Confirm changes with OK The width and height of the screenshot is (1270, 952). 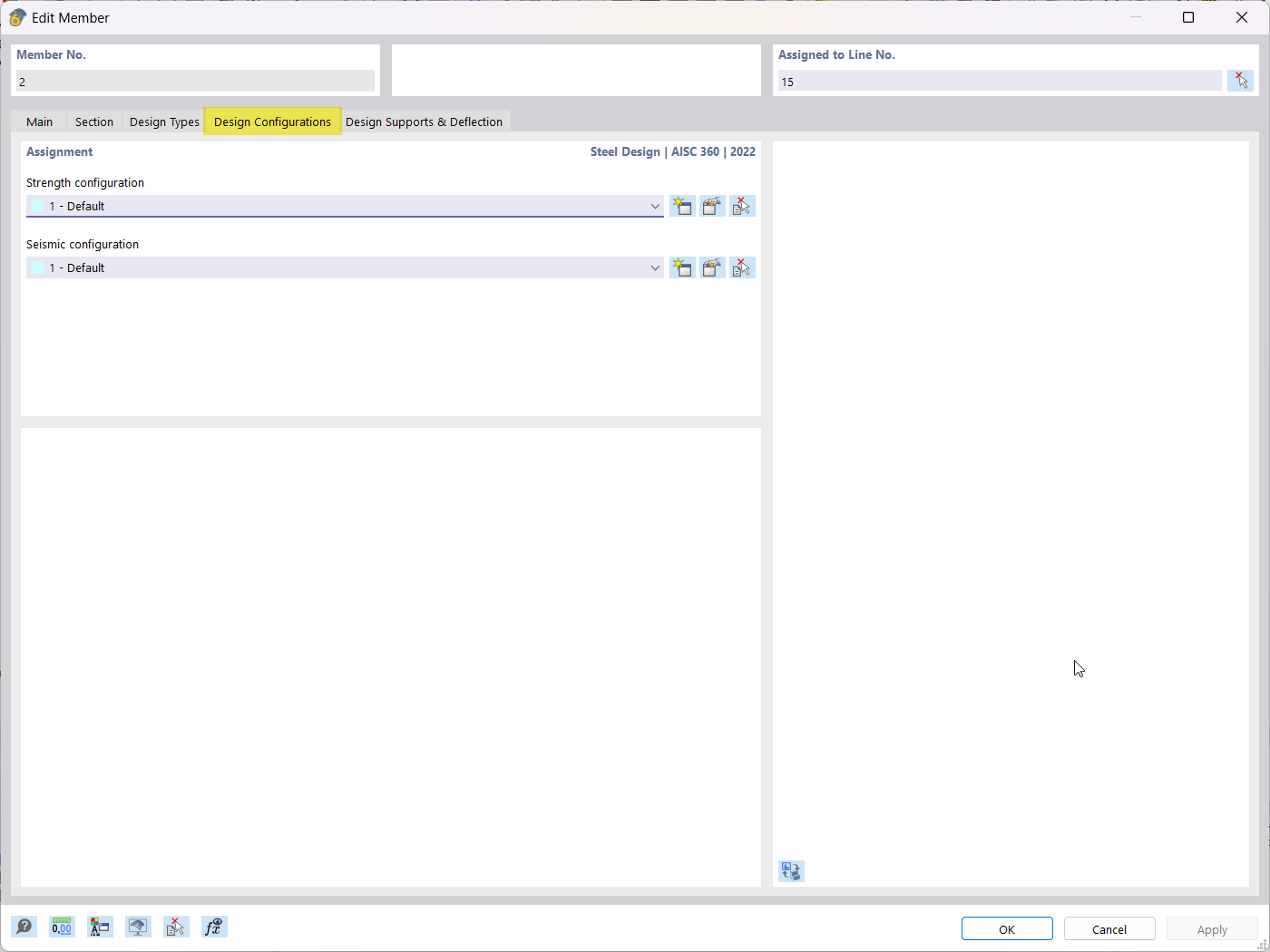(x=1007, y=928)
